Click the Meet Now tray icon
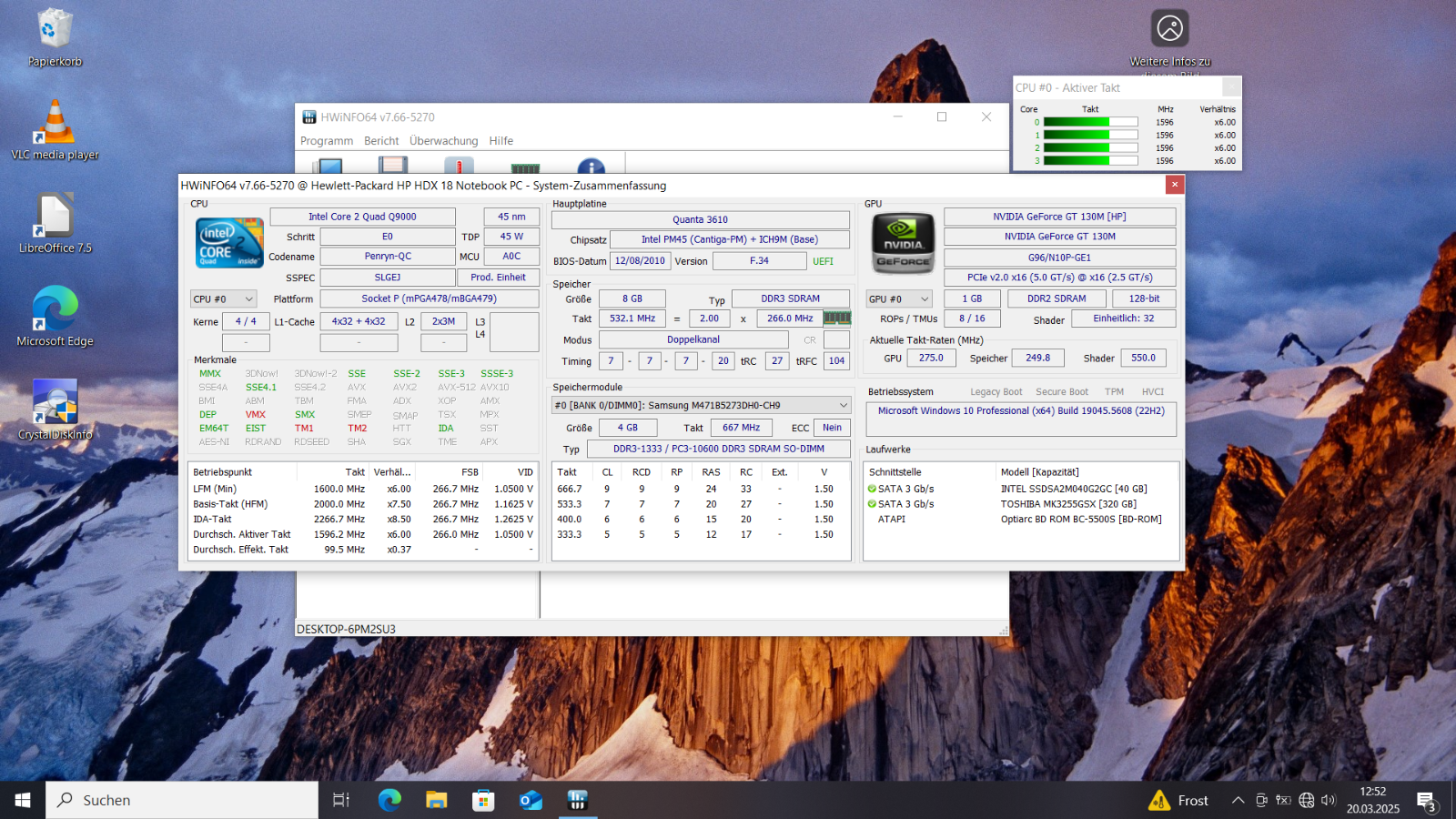The width and height of the screenshot is (1456, 819). (1261, 800)
